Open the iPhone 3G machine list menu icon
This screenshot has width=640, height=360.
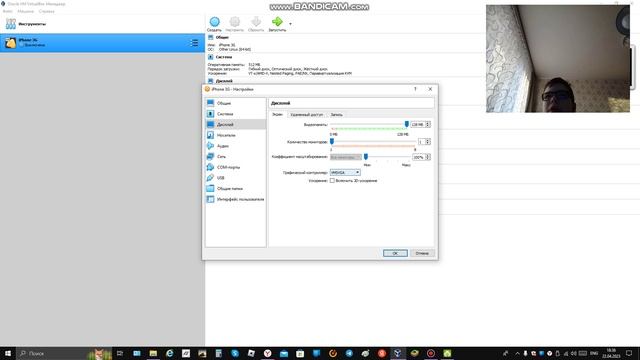pos(195,43)
